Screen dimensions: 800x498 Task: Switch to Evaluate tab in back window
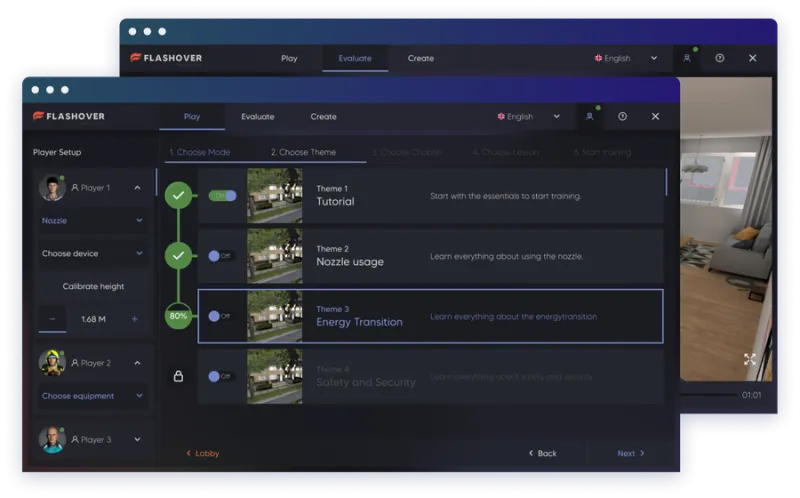(355, 58)
